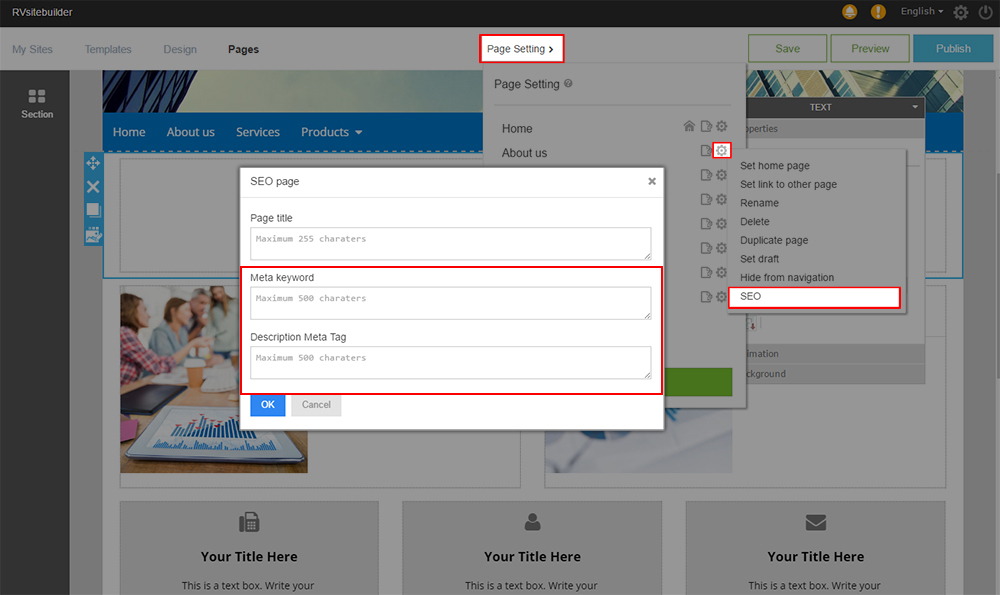Image resolution: width=1000 pixels, height=595 pixels.
Task: Click the Page title text field
Action: (450, 243)
